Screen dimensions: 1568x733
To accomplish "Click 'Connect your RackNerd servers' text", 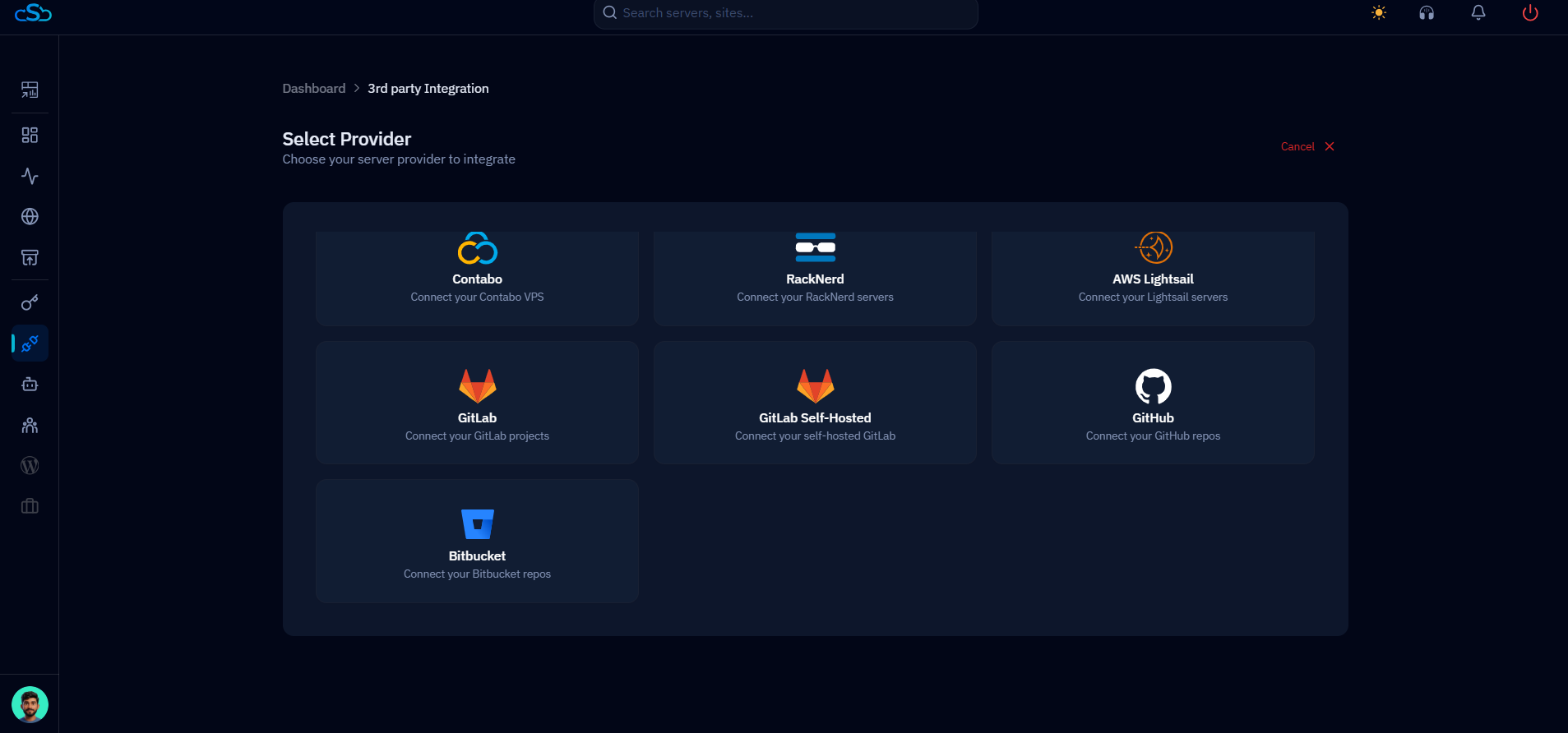I will coord(815,297).
